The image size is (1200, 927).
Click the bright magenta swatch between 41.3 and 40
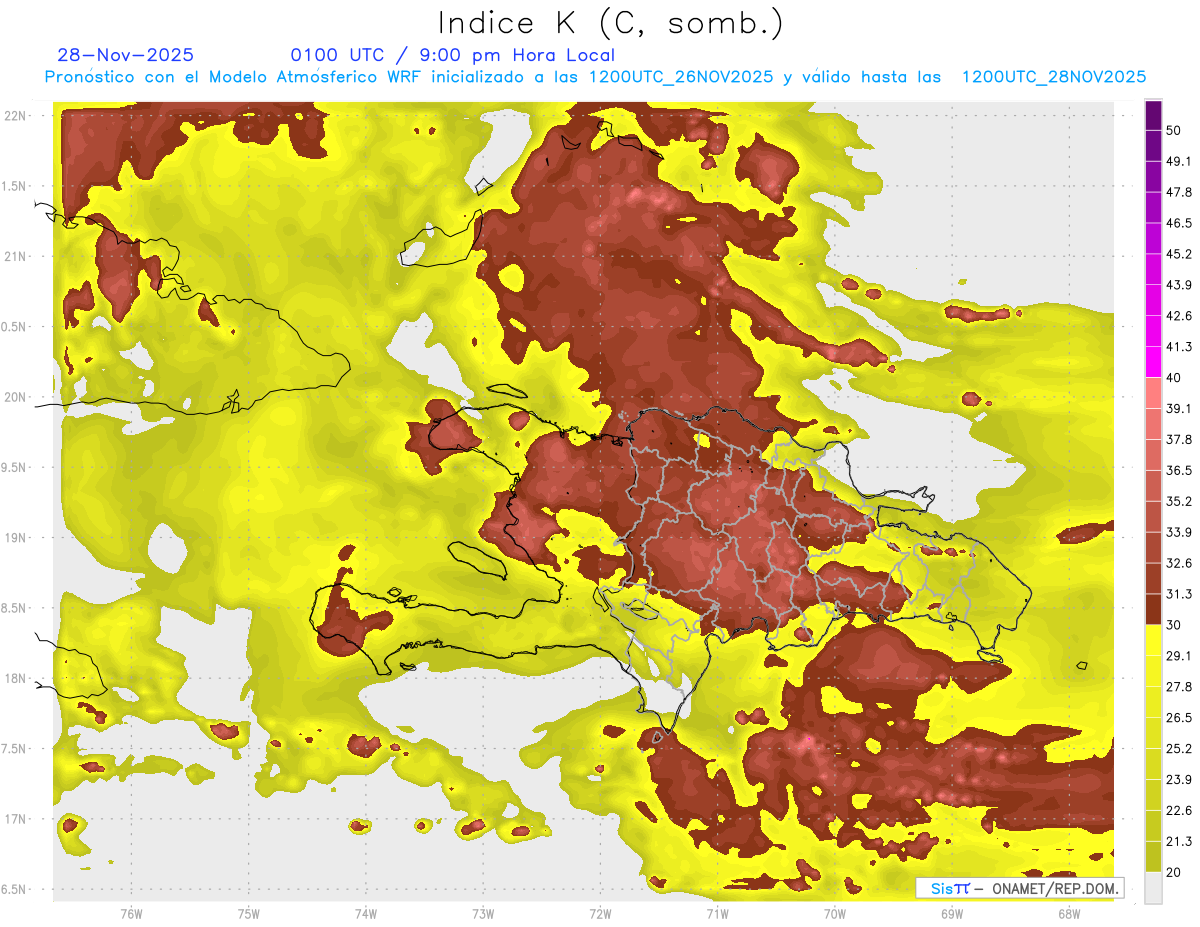1153,362
